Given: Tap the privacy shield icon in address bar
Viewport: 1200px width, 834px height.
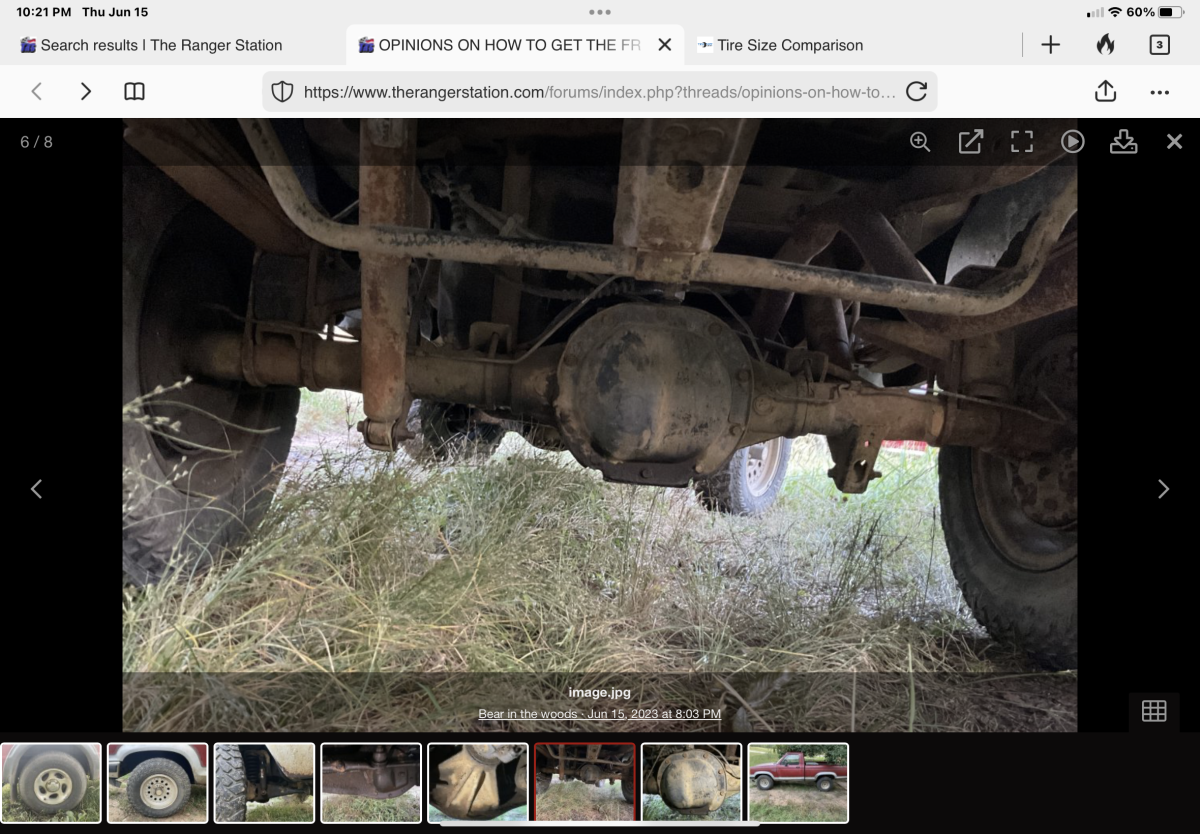Looking at the screenshot, I should (x=283, y=92).
